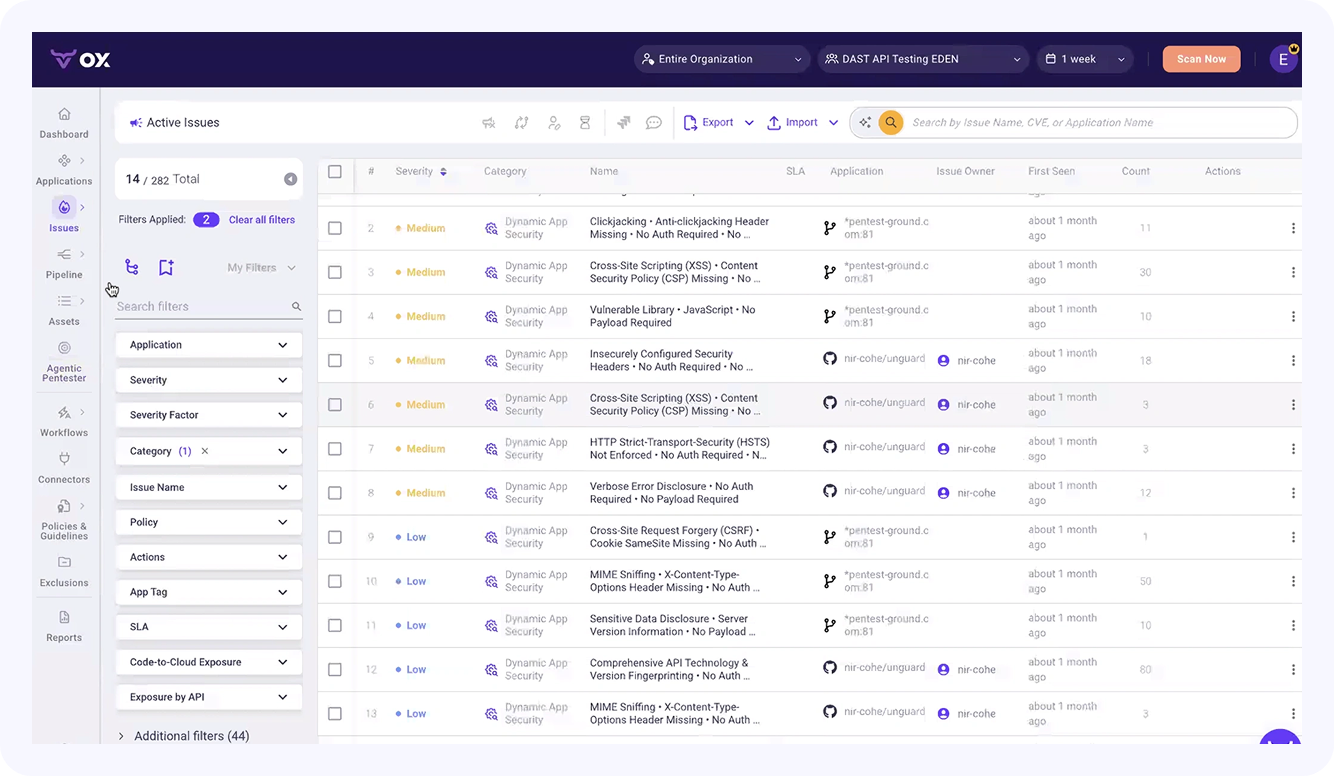This screenshot has width=1334, height=776.
Task: Expand the SLA filter dropdown
Action: 209,627
